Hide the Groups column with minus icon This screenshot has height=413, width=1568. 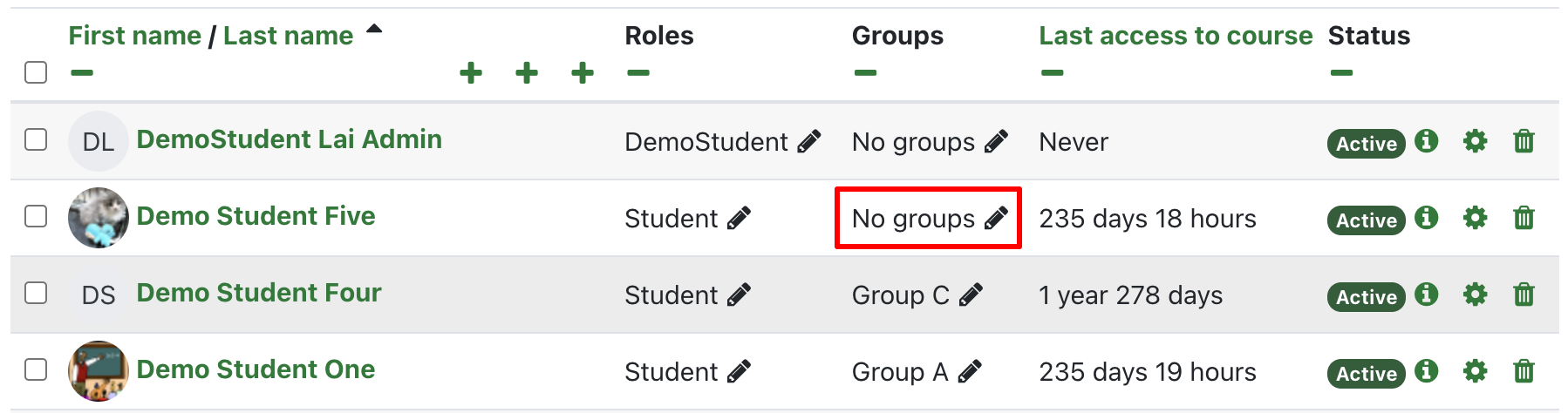[865, 72]
